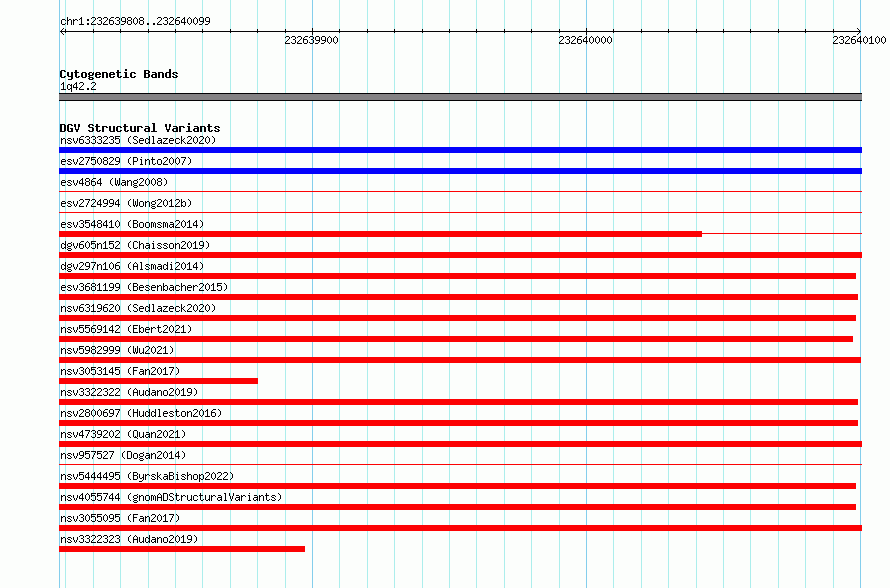The height and width of the screenshot is (588, 890).
Task: Select the red bar under nsv3055095
Action: pyautogui.click(x=460, y=528)
